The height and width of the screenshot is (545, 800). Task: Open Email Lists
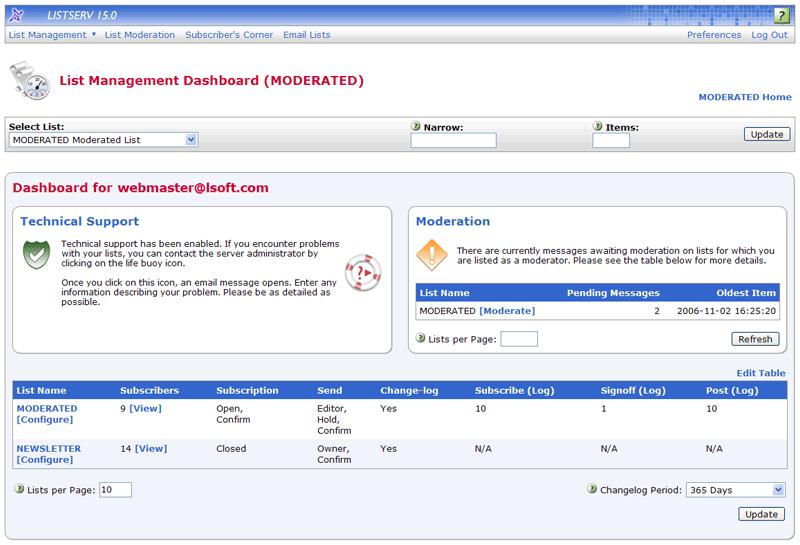307,35
